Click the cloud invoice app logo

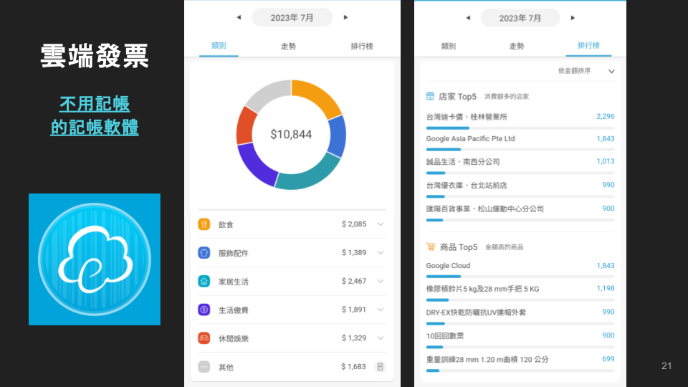[x=95, y=259]
